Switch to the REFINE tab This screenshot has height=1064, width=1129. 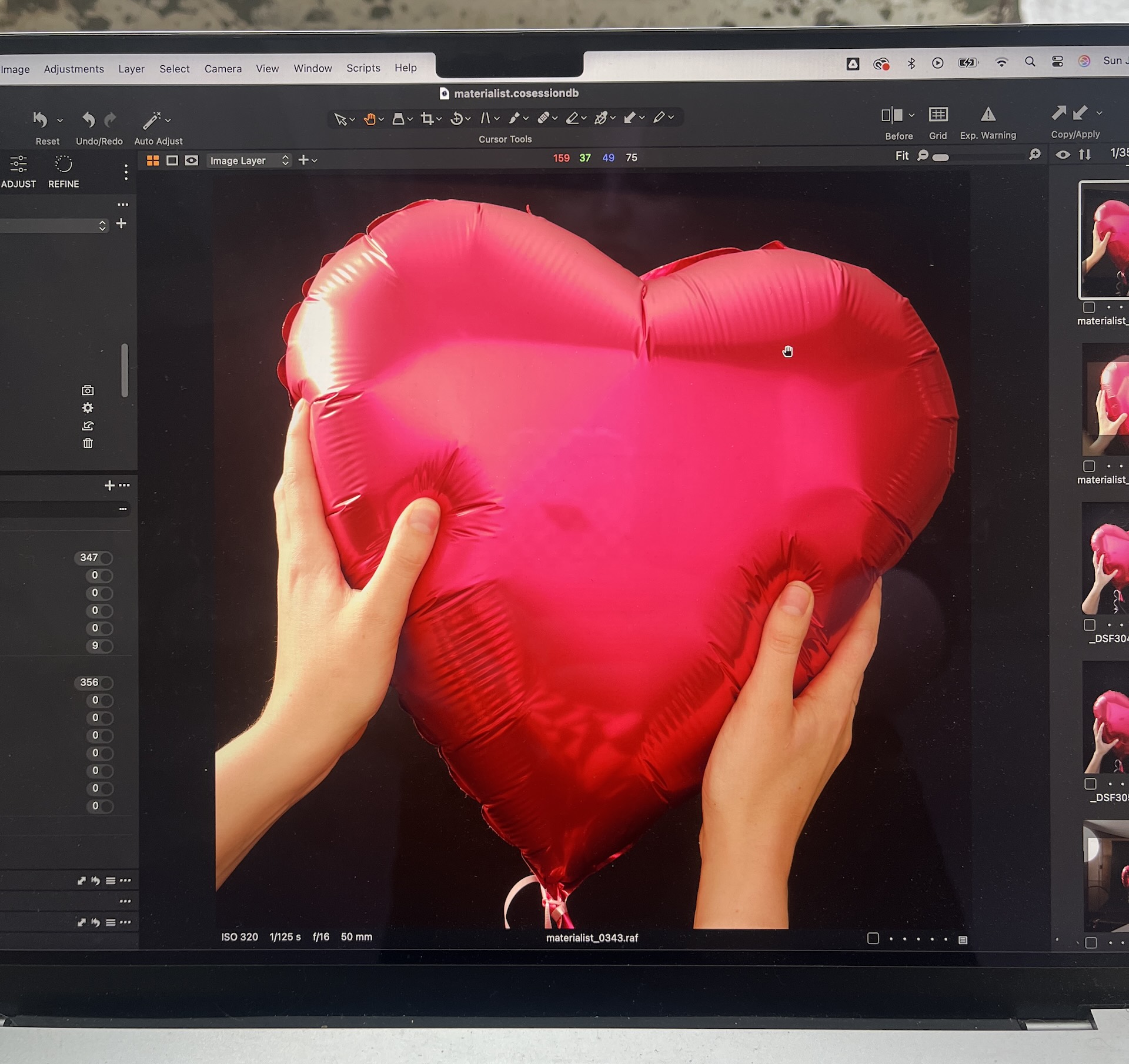[64, 171]
